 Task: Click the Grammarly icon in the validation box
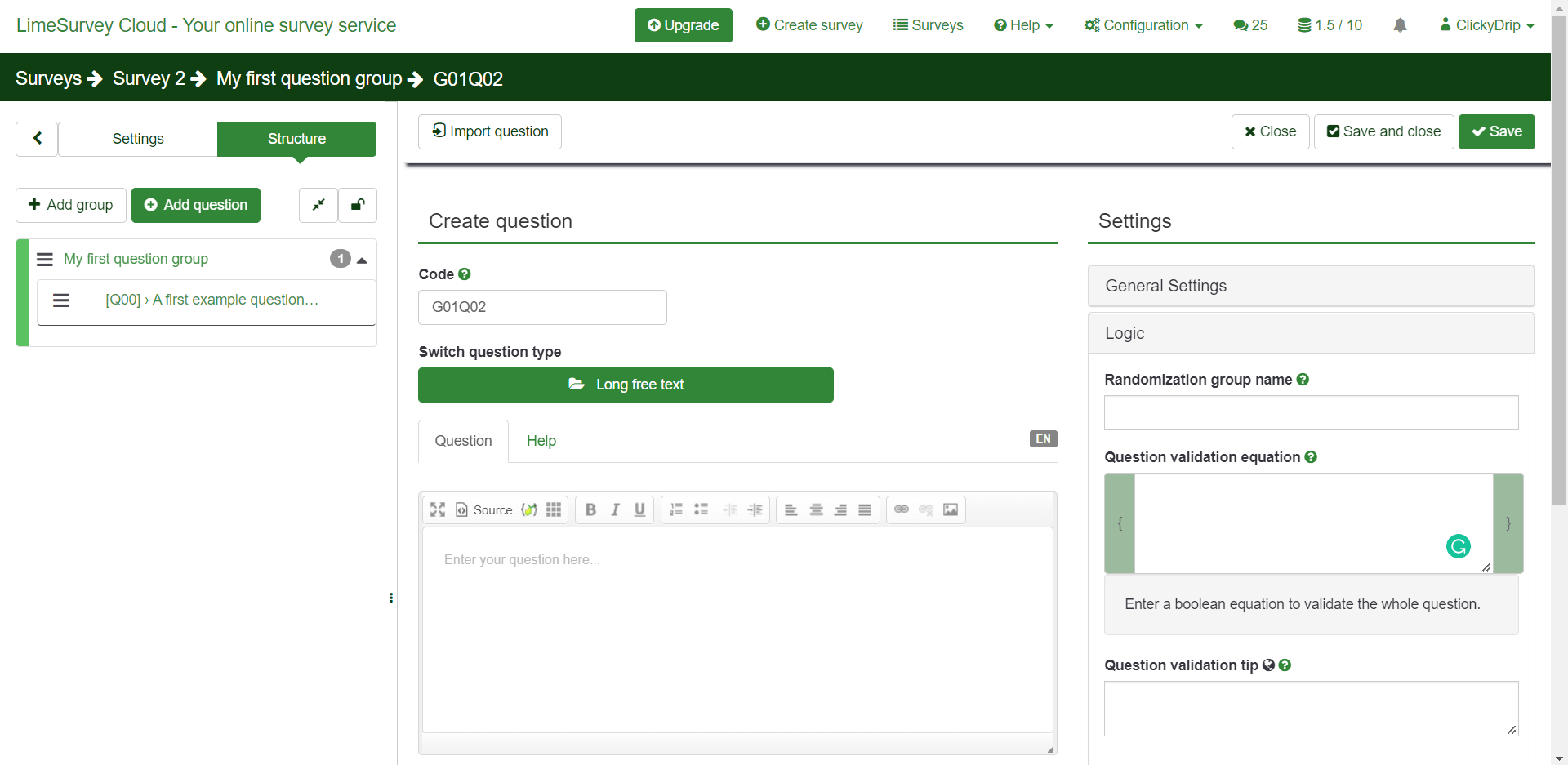point(1458,546)
